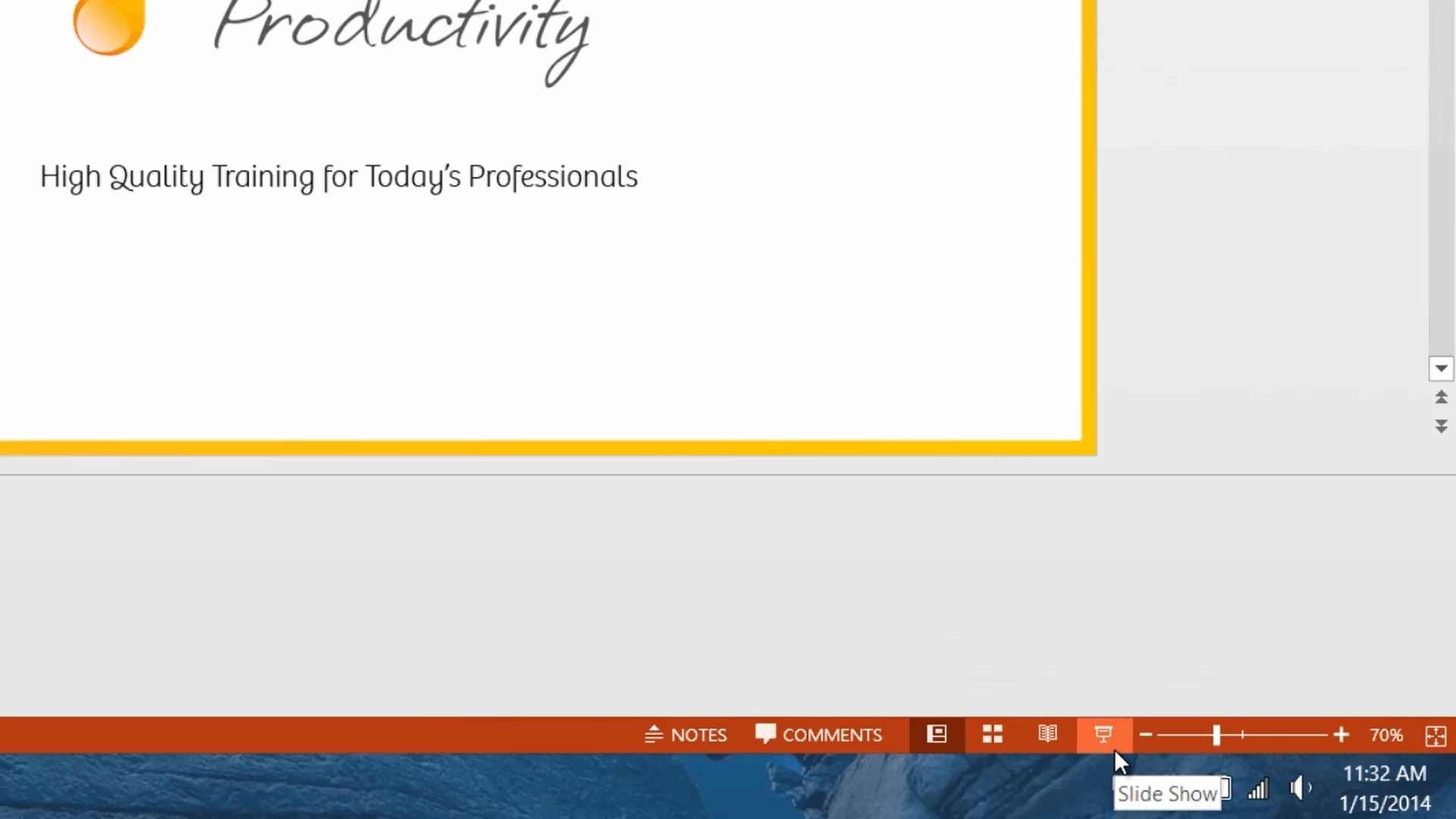This screenshot has height=819, width=1456.
Task: Click the scroll down arrow
Action: pyautogui.click(x=1441, y=369)
